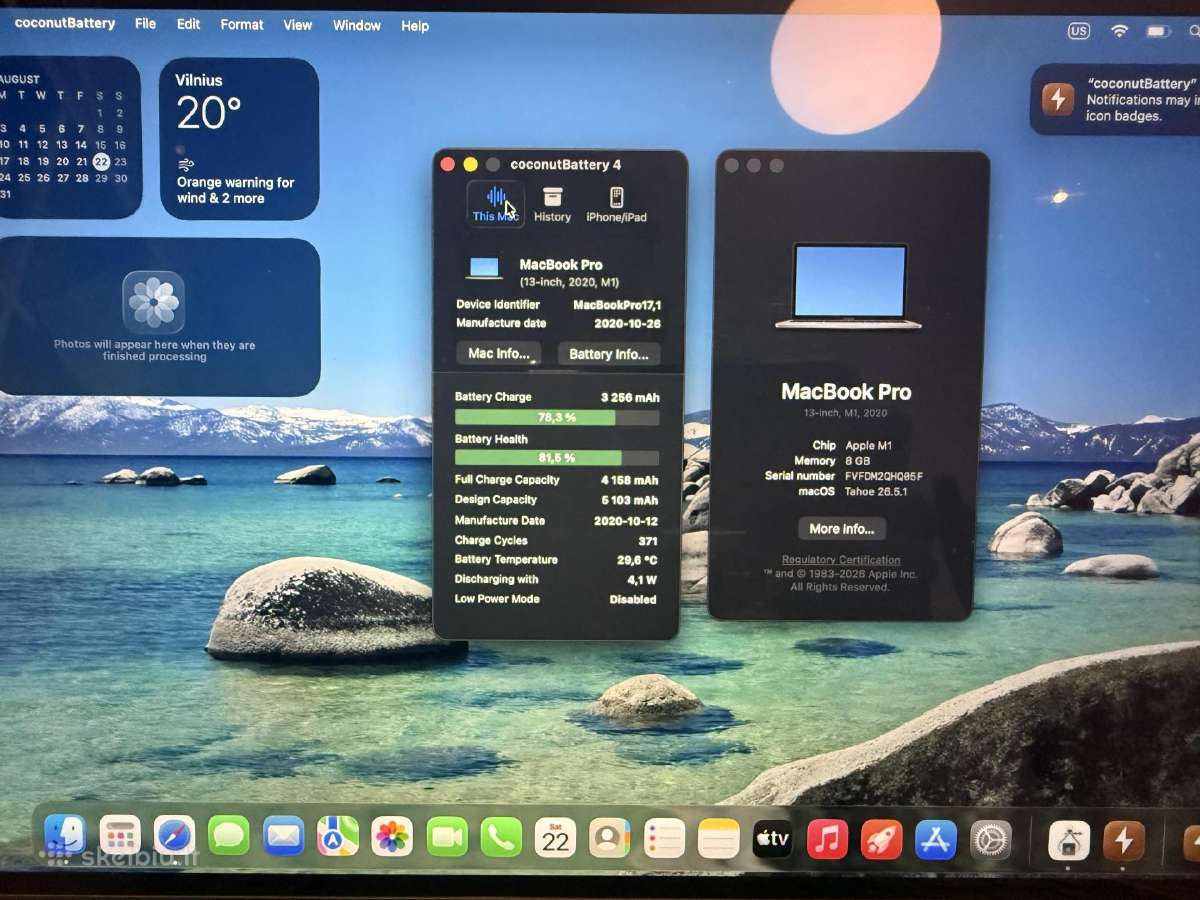
Task: Open the Format menu
Action: point(242,25)
